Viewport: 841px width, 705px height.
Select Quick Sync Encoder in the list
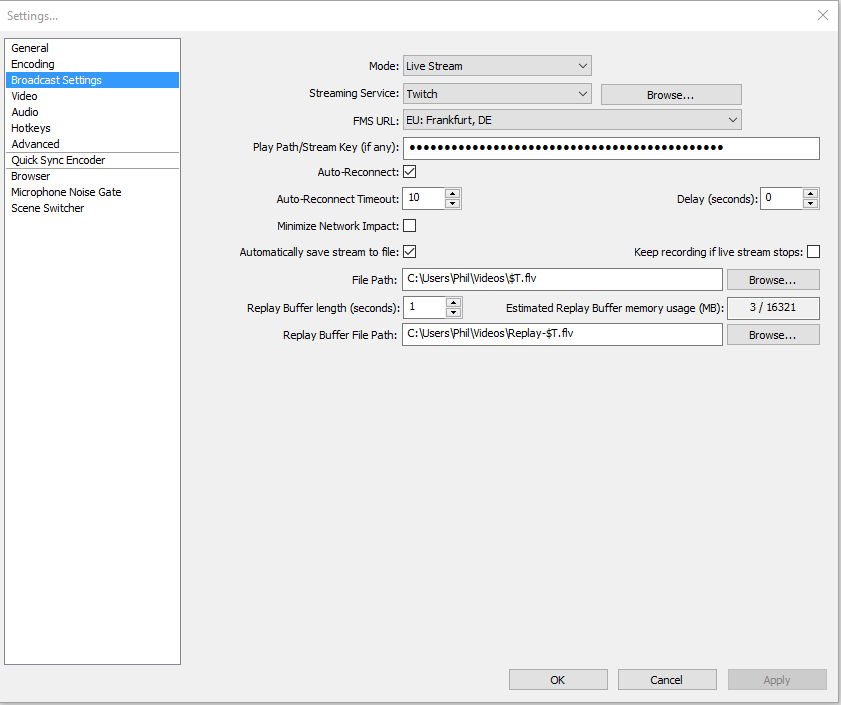coord(92,160)
